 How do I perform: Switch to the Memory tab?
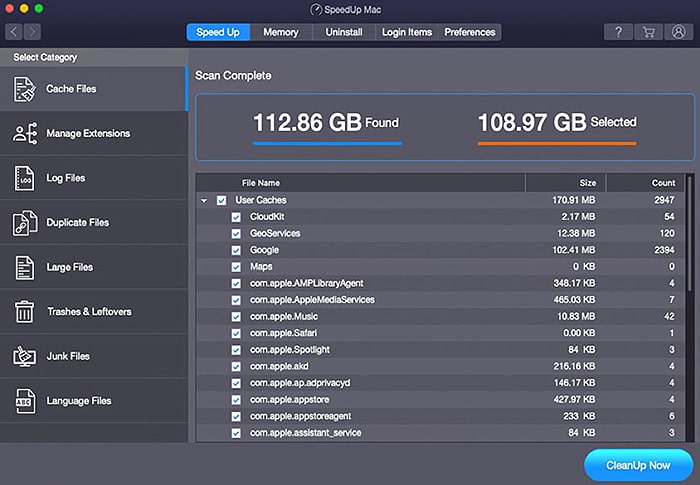point(281,32)
